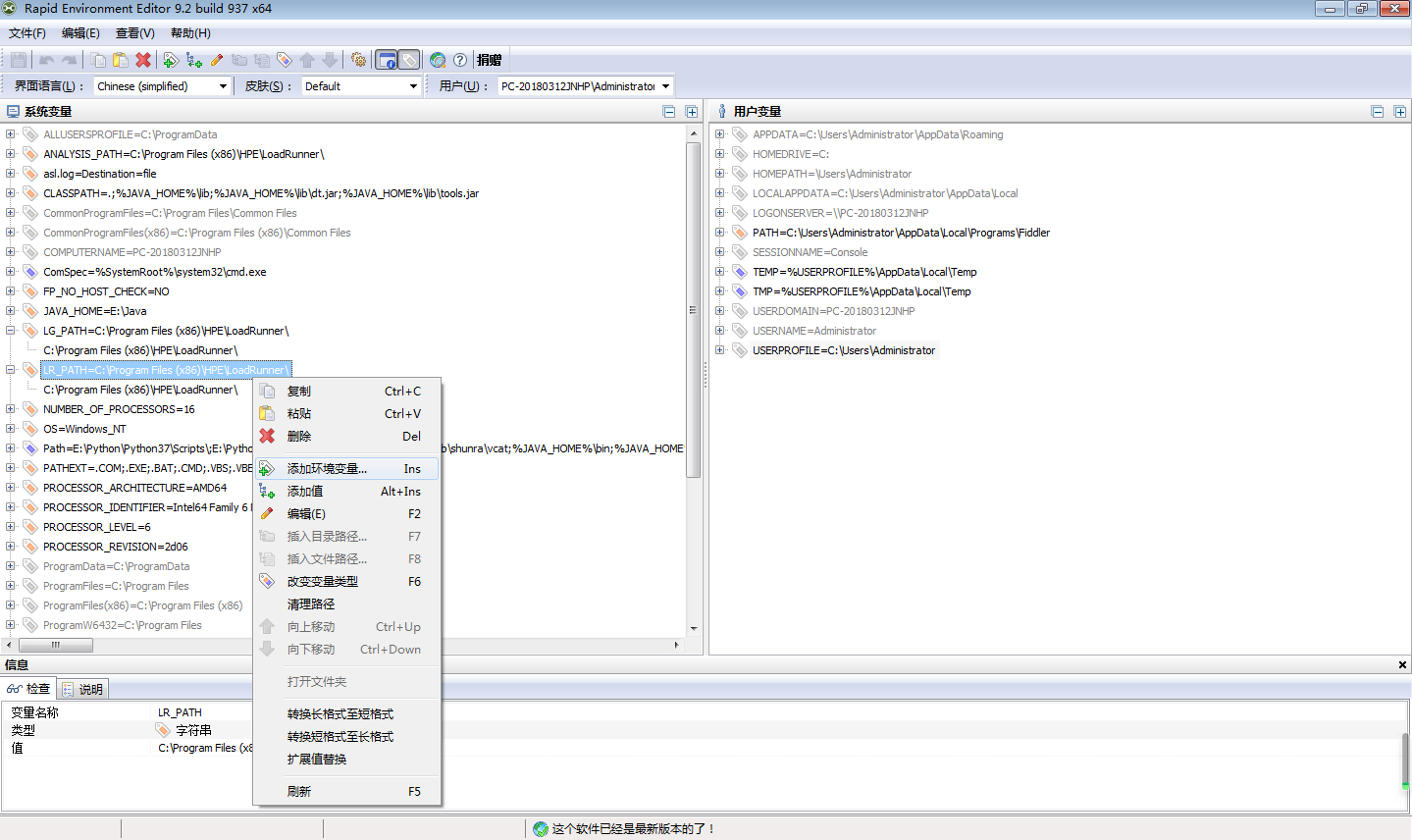Toggle the information panel view button
The width and height of the screenshot is (1412, 840).
[x=387, y=59]
